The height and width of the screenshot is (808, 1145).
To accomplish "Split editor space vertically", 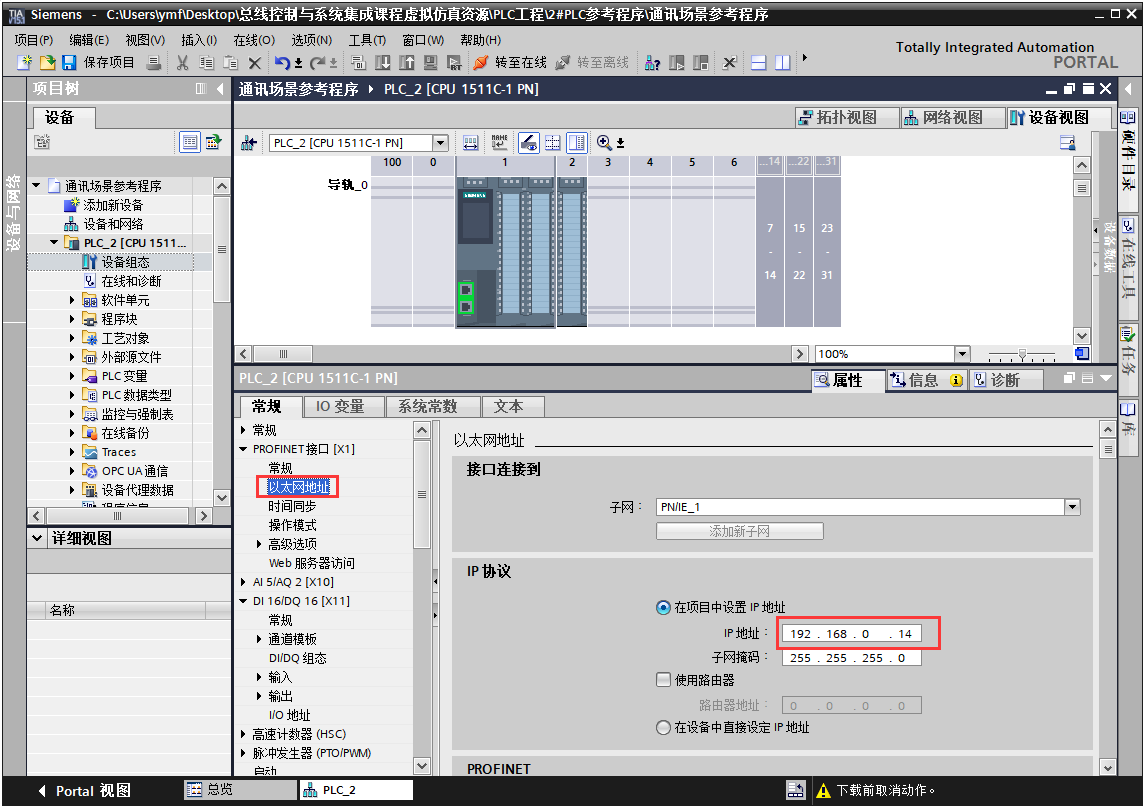I will click(783, 63).
